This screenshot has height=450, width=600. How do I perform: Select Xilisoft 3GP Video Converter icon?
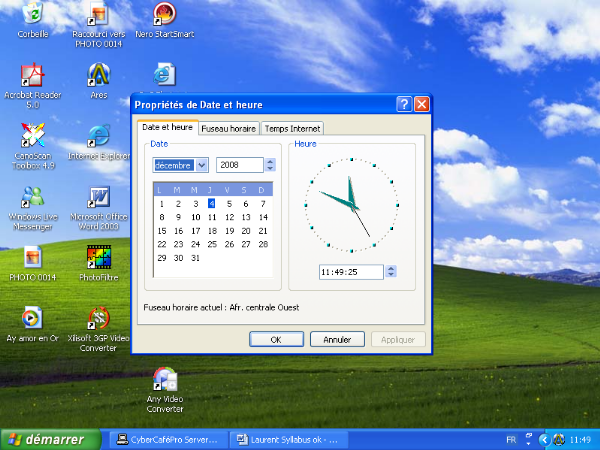99,319
